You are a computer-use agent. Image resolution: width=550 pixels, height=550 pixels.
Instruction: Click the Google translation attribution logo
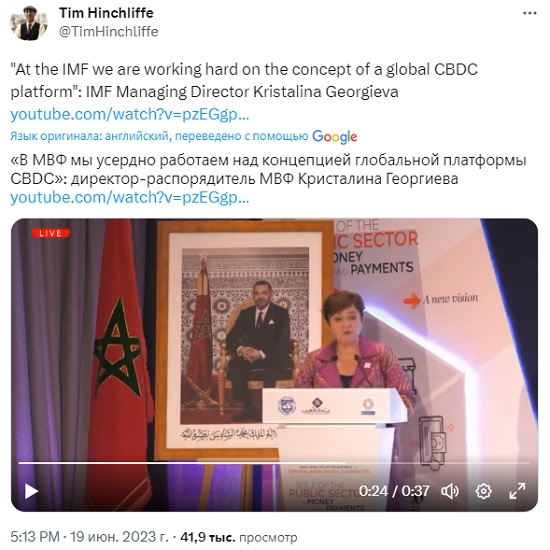(335, 136)
